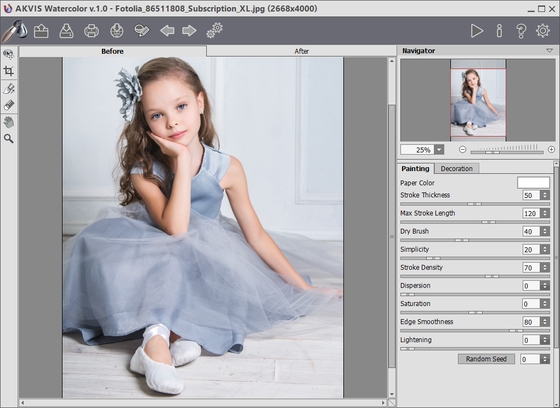This screenshot has height=408, width=560.
Task: Collapse the Navigator panel triangle
Action: coord(550,51)
